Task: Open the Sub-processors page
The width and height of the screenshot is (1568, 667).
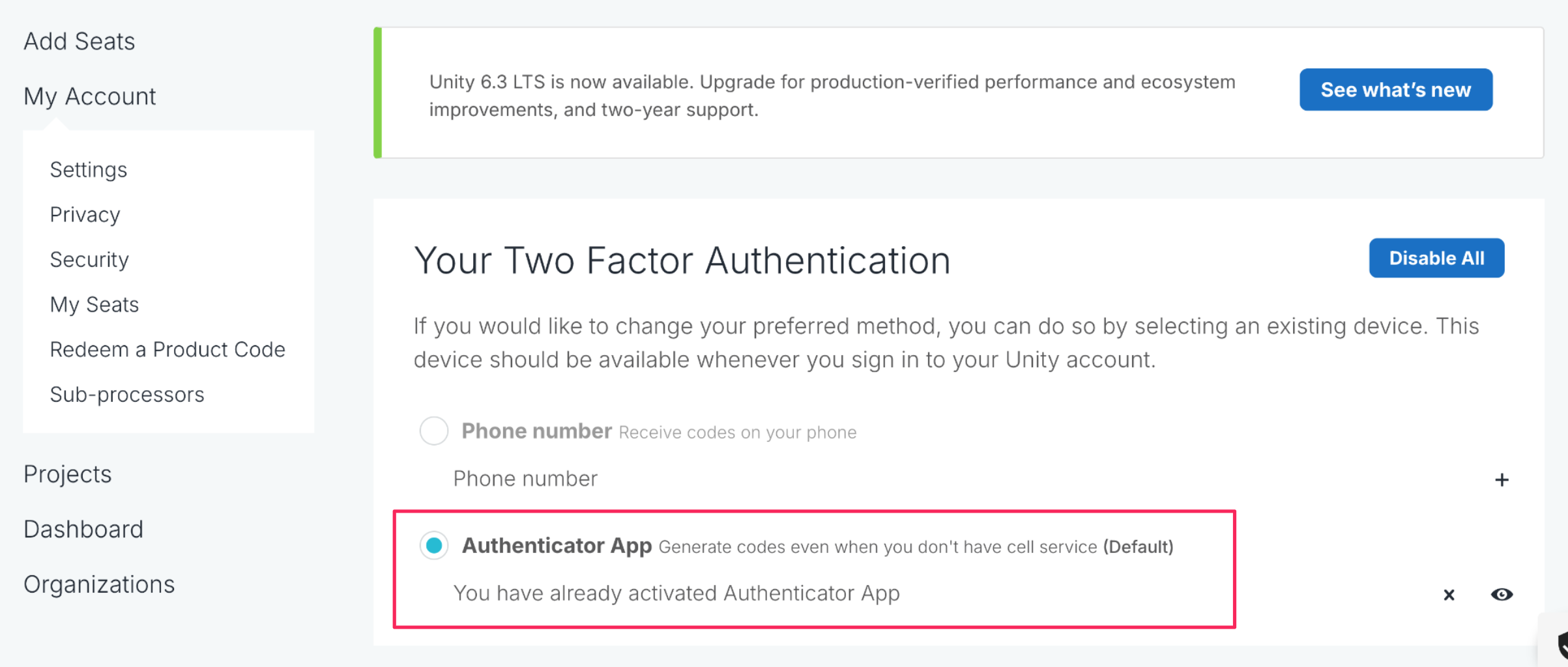Action: tap(127, 395)
